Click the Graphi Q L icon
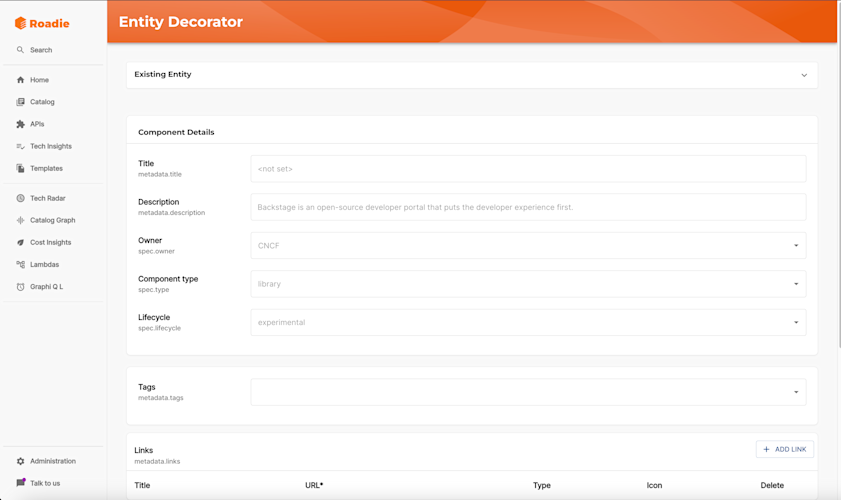841x500 pixels. coord(20,286)
